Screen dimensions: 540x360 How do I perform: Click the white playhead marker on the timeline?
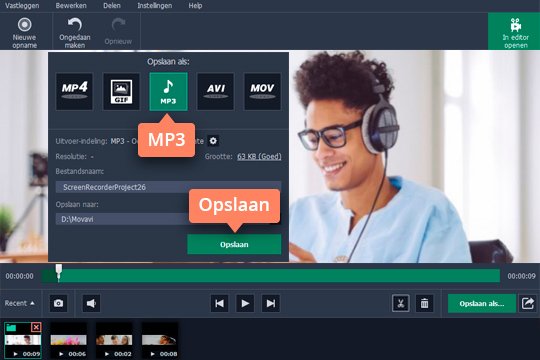(x=59, y=272)
